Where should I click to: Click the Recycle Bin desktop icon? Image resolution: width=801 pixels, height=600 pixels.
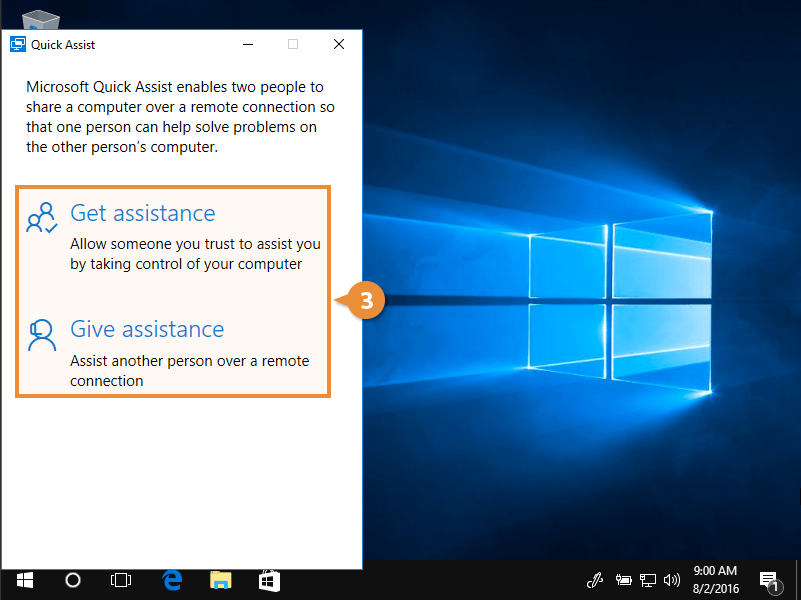coord(41,19)
